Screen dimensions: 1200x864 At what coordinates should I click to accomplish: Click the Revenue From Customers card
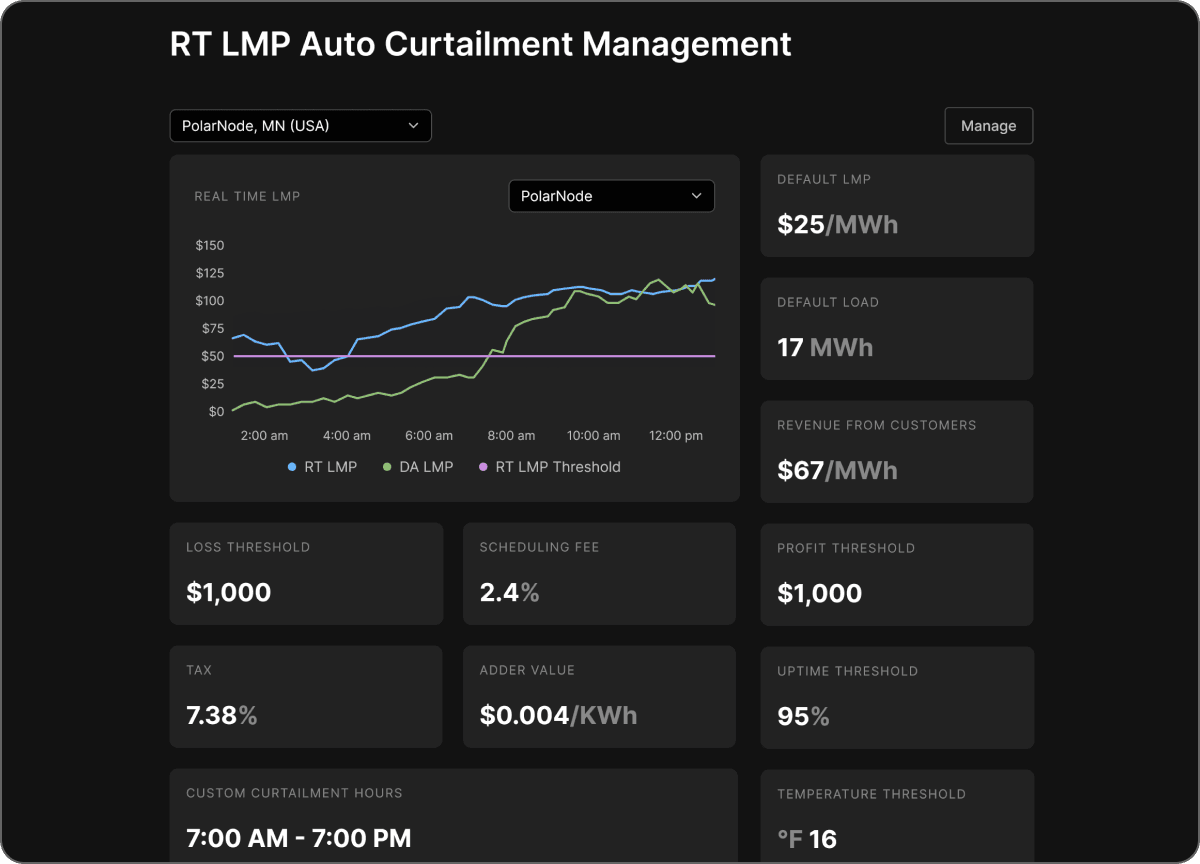[896, 451]
